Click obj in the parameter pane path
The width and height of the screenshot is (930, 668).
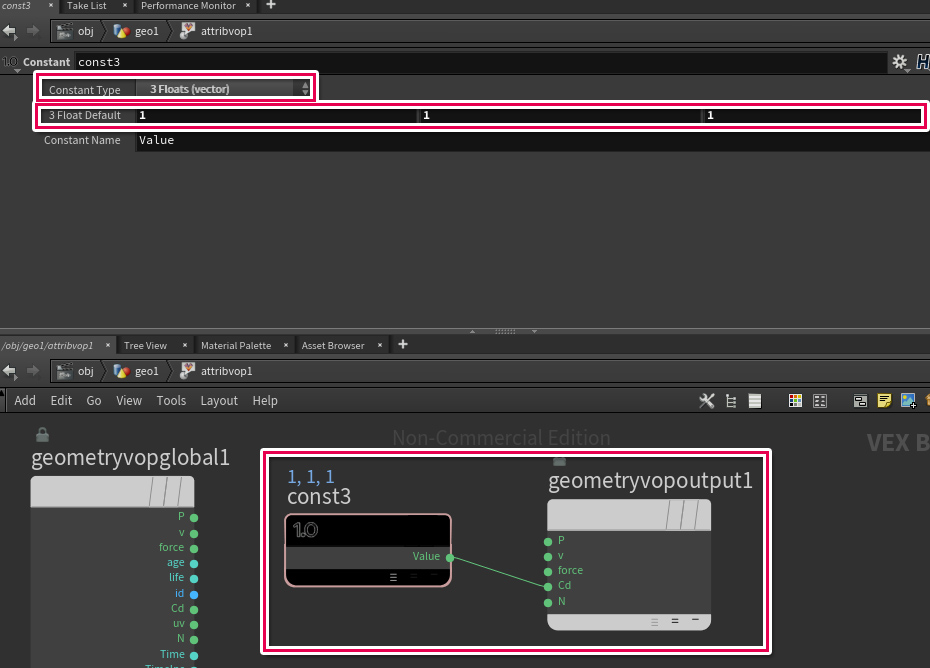75,31
